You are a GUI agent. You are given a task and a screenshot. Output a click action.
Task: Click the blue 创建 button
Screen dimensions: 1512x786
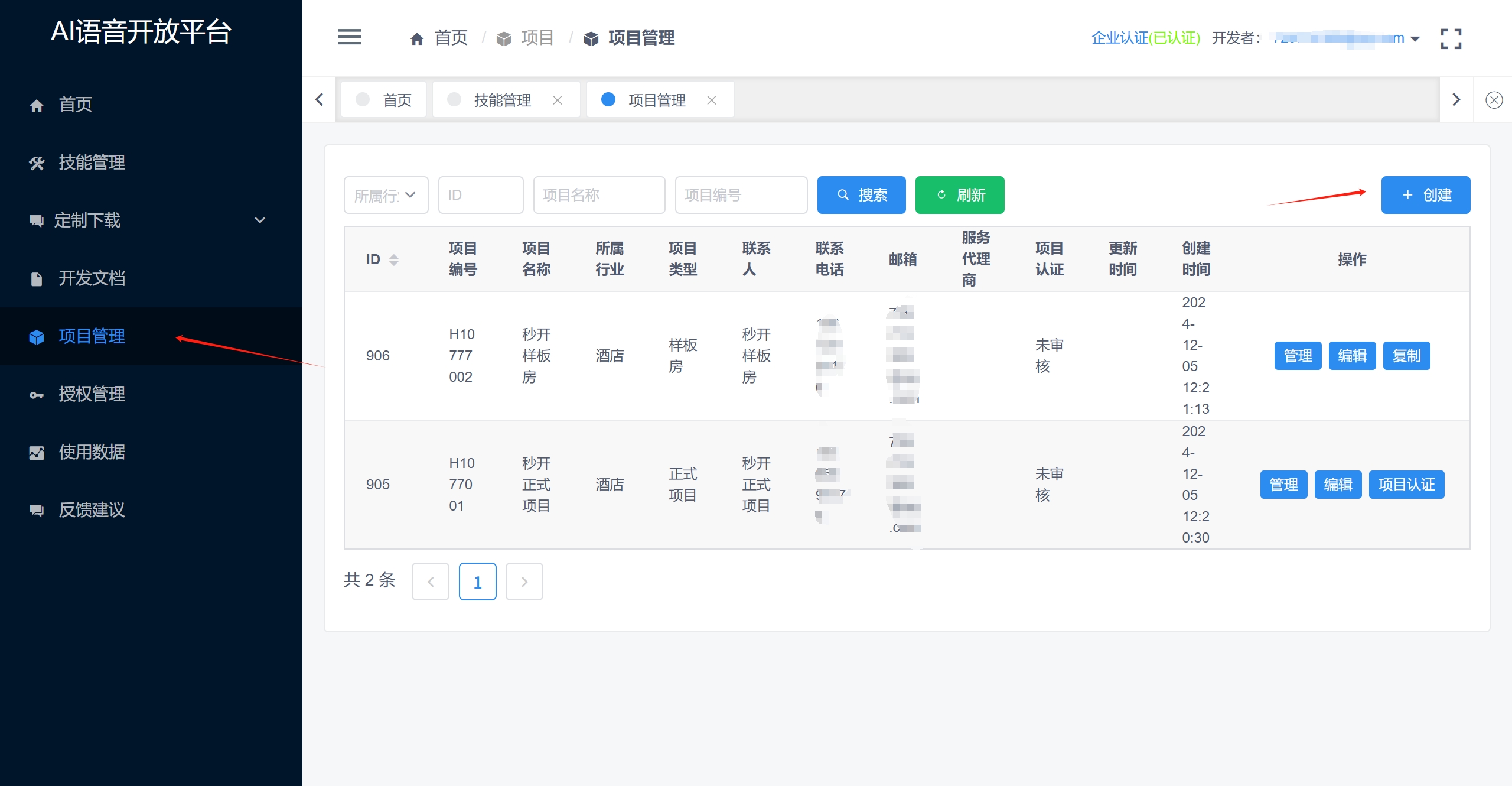tap(1425, 195)
